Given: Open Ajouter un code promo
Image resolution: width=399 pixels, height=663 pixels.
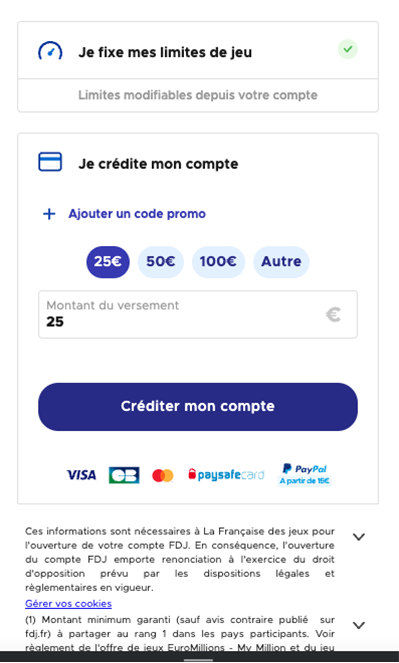Looking at the screenshot, I should coord(137,214).
